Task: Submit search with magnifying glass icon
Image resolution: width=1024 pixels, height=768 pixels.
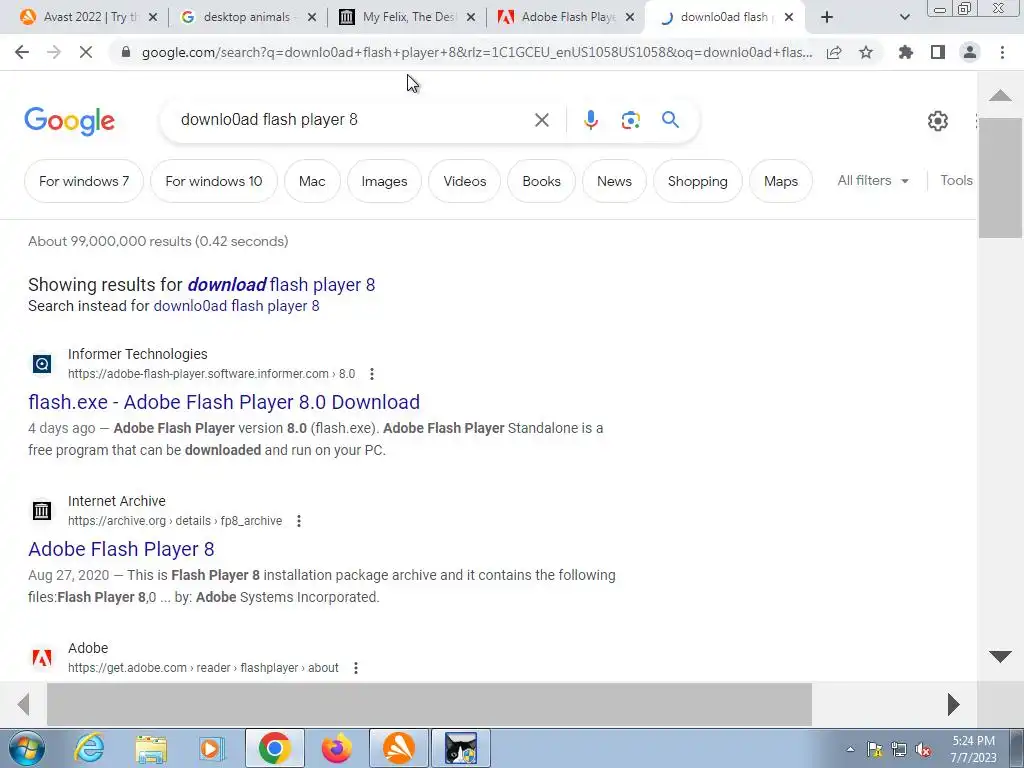Action: (670, 120)
